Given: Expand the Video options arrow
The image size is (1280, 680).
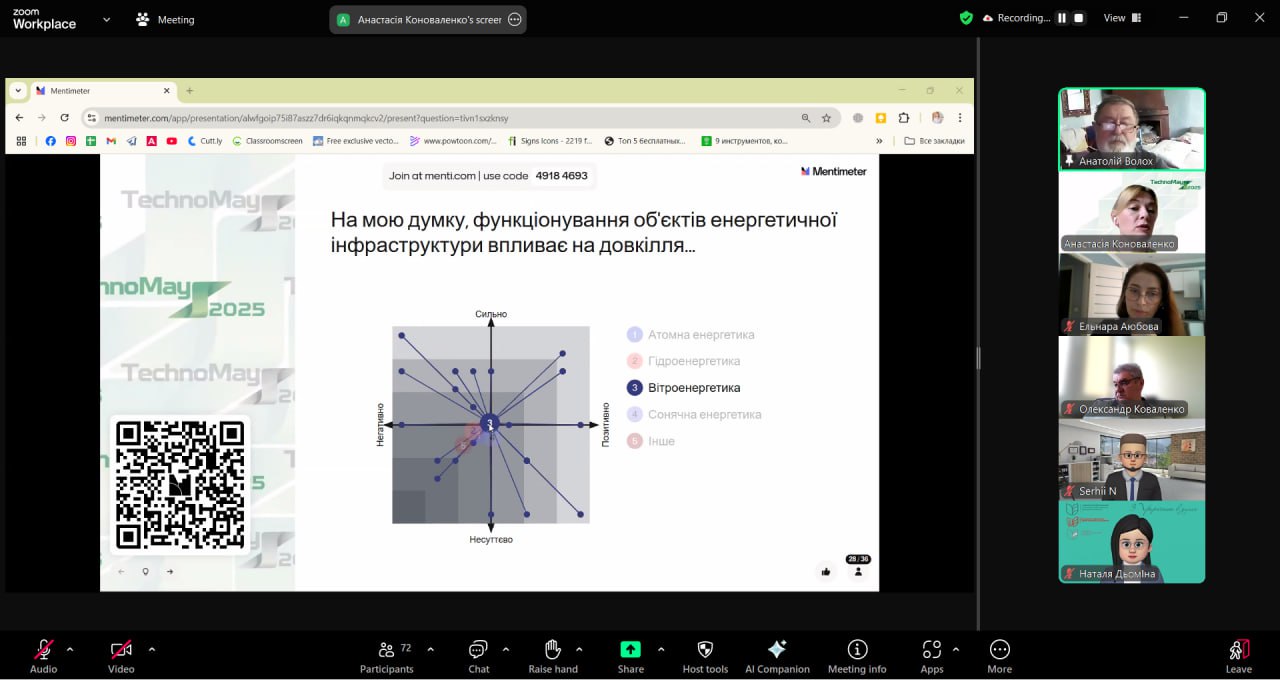Looking at the screenshot, I should [x=152, y=649].
